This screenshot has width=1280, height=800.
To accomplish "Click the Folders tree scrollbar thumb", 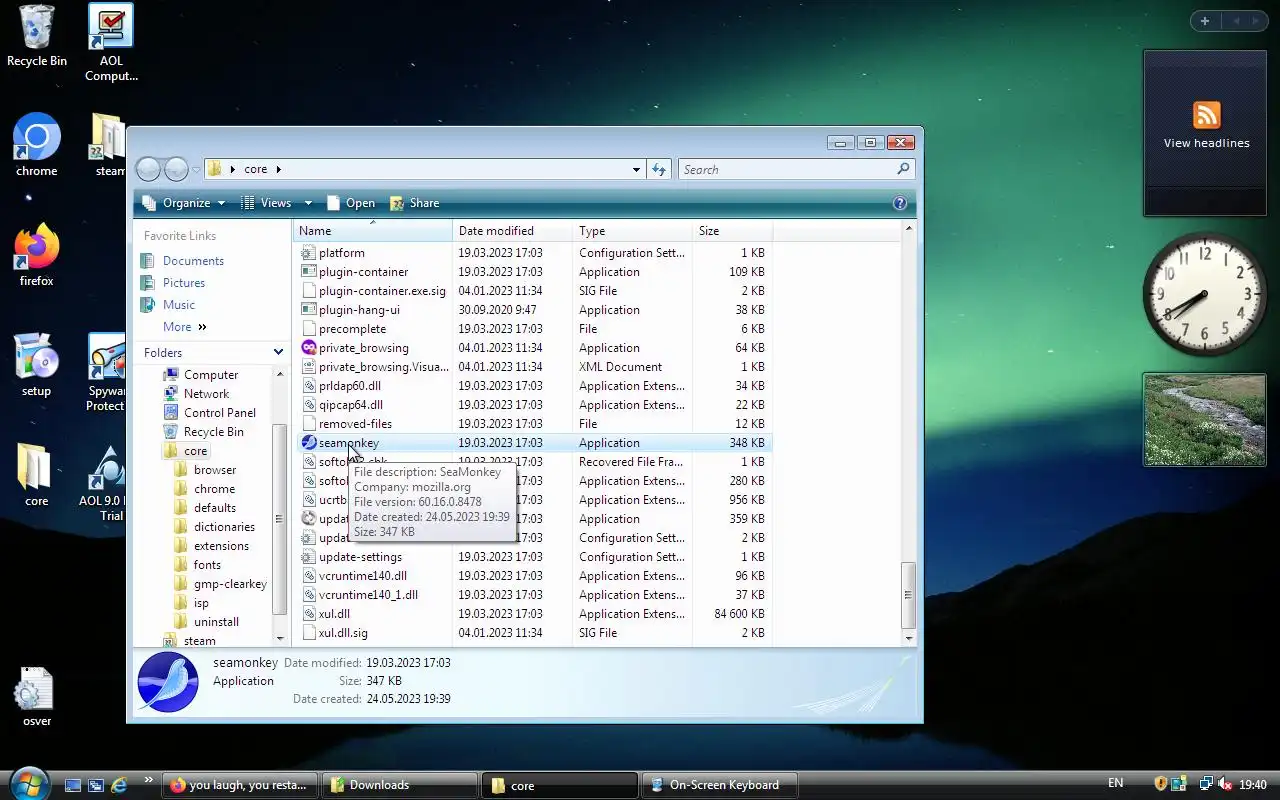I will point(279,519).
